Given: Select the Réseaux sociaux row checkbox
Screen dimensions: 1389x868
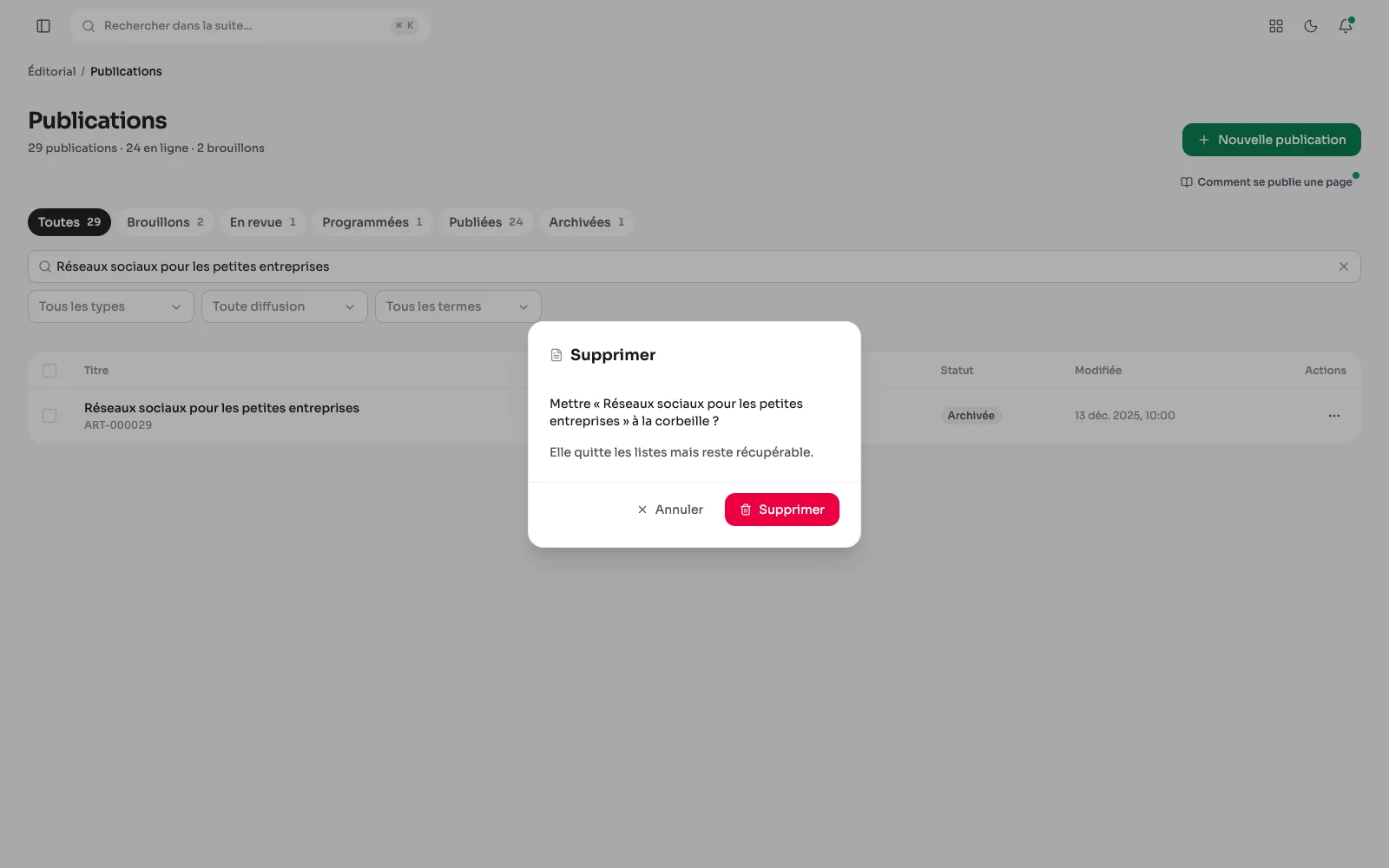Looking at the screenshot, I should click(x=49, y=416).
